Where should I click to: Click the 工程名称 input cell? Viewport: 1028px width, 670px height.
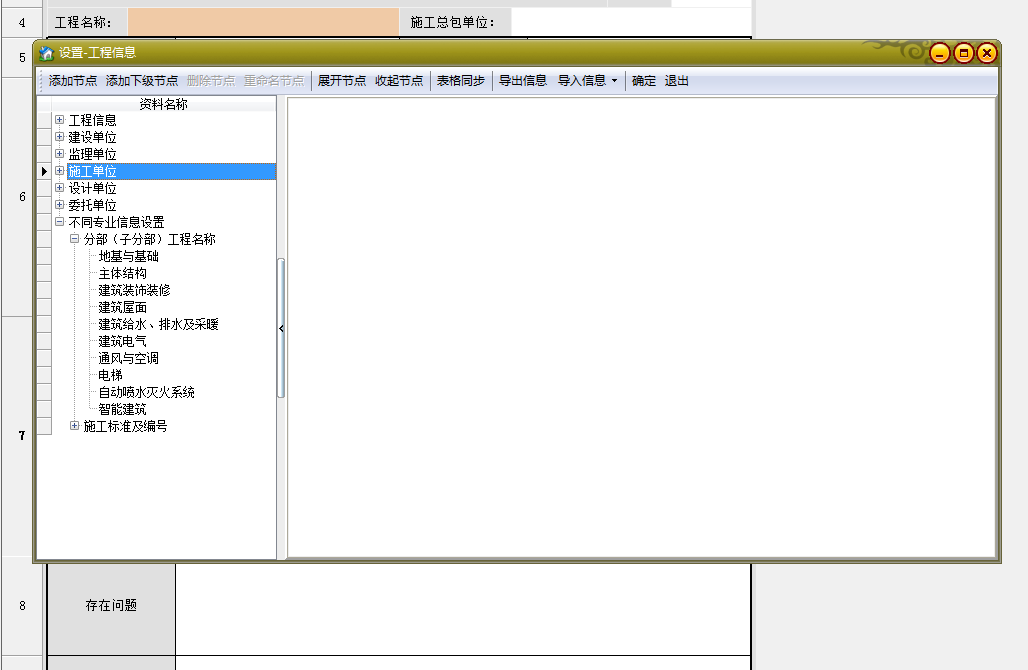click(x=263, y=22)
